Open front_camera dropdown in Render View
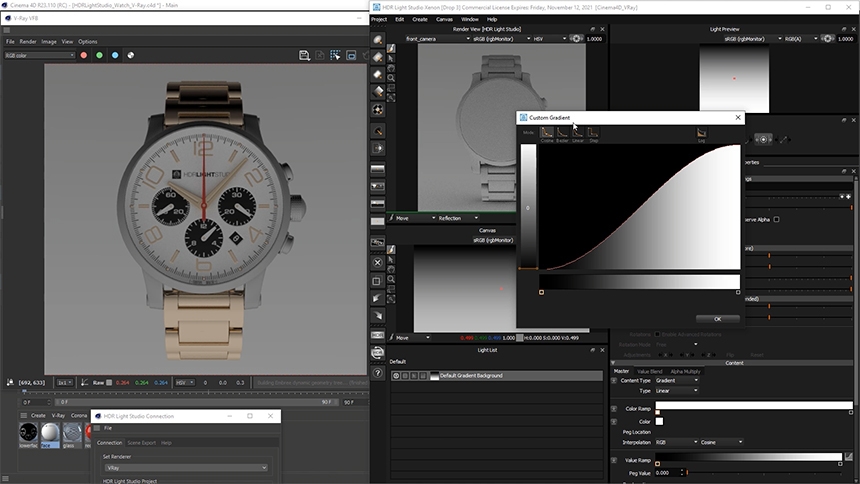 pyautogui.click(x=438, y=39)
